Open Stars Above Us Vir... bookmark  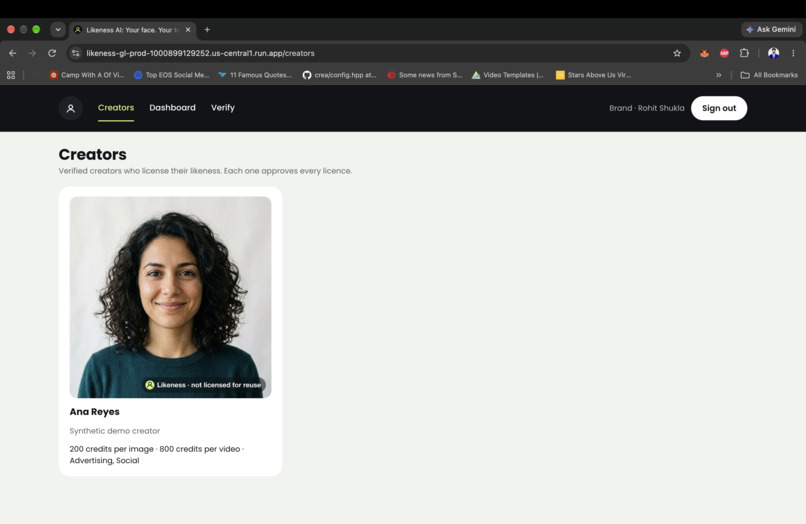(x=593, y=75)
